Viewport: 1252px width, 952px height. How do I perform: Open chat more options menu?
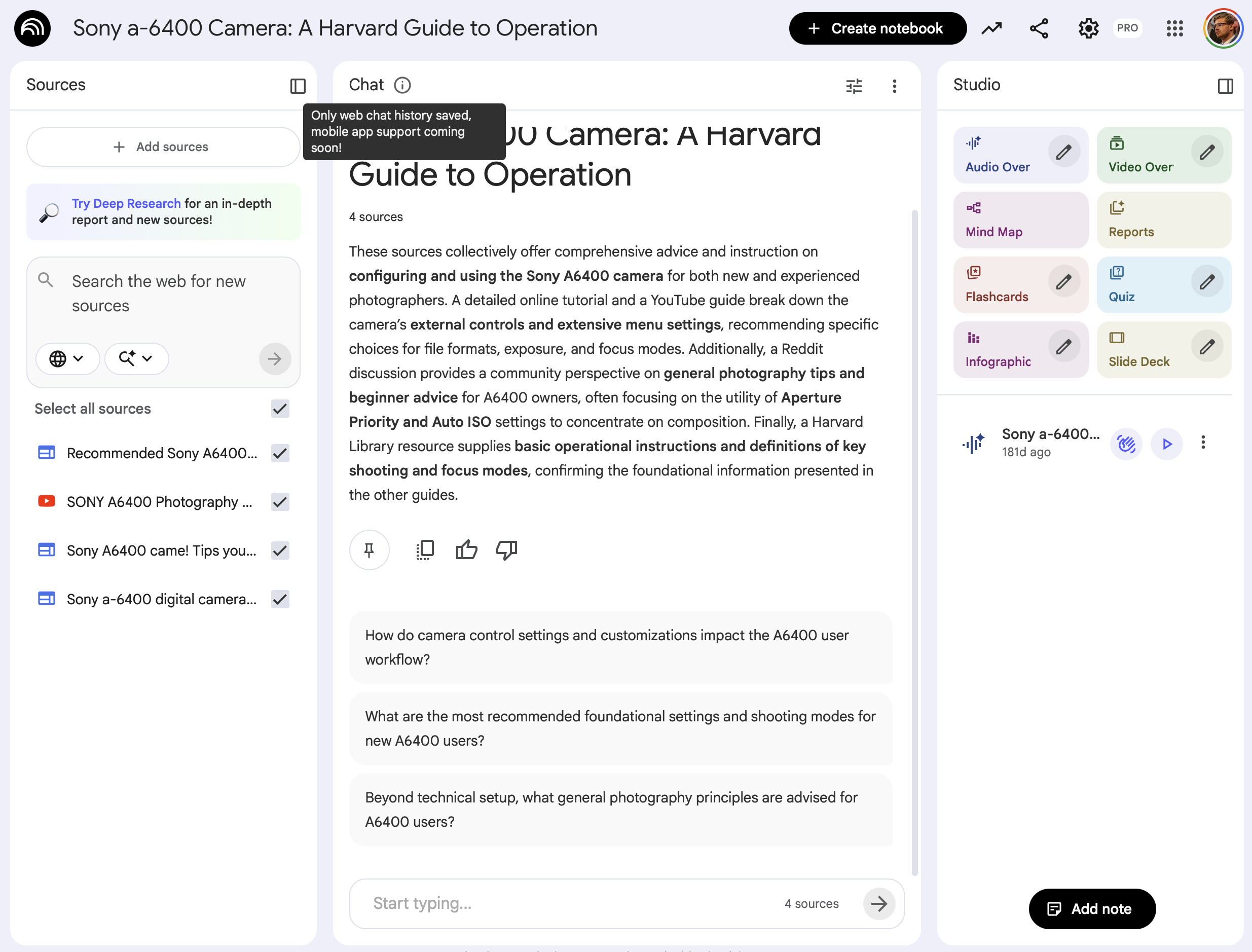click(894, 86)
